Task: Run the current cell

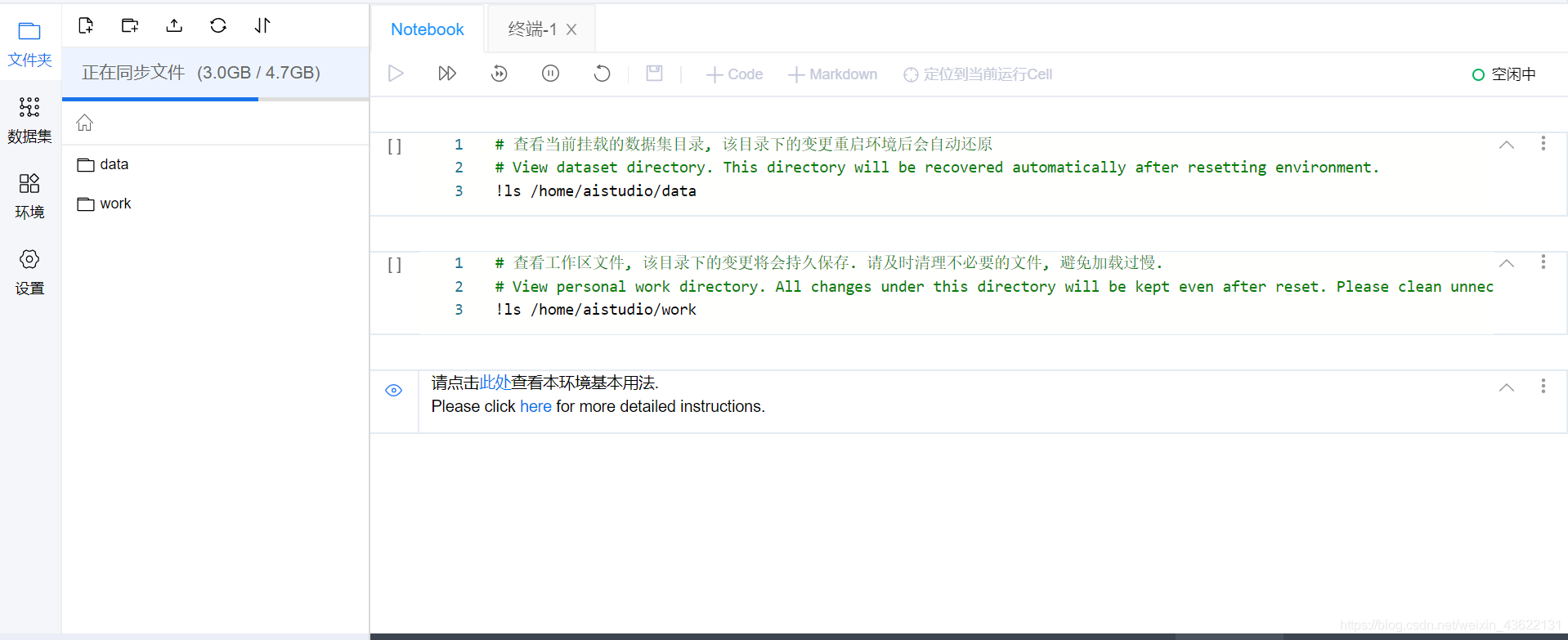Action: (396, 74)
